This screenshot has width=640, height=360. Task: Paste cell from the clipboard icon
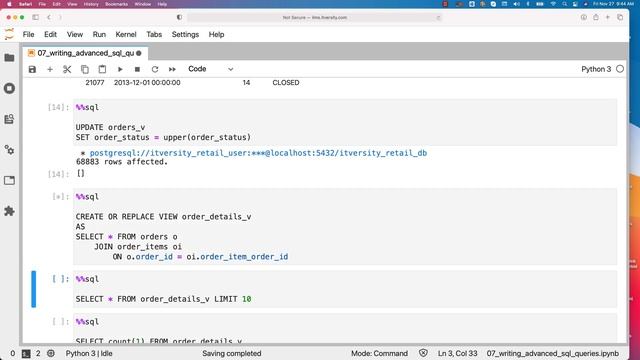coord(102,69)
